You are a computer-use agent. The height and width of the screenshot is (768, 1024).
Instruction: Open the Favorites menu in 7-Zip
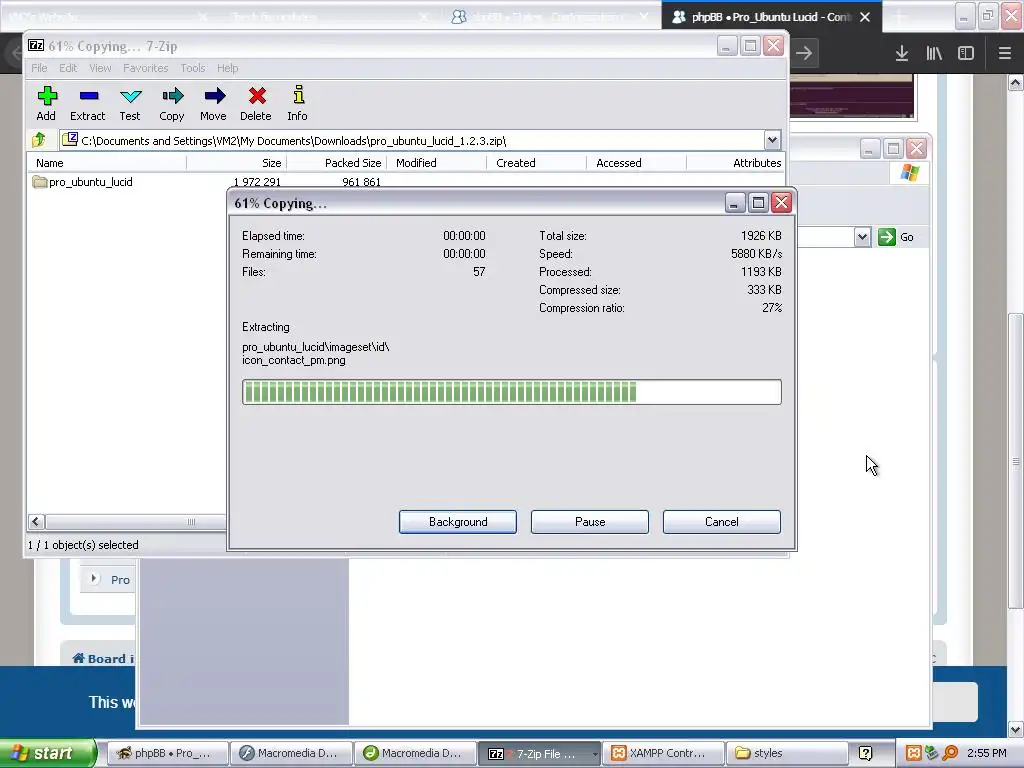[146, 68]
